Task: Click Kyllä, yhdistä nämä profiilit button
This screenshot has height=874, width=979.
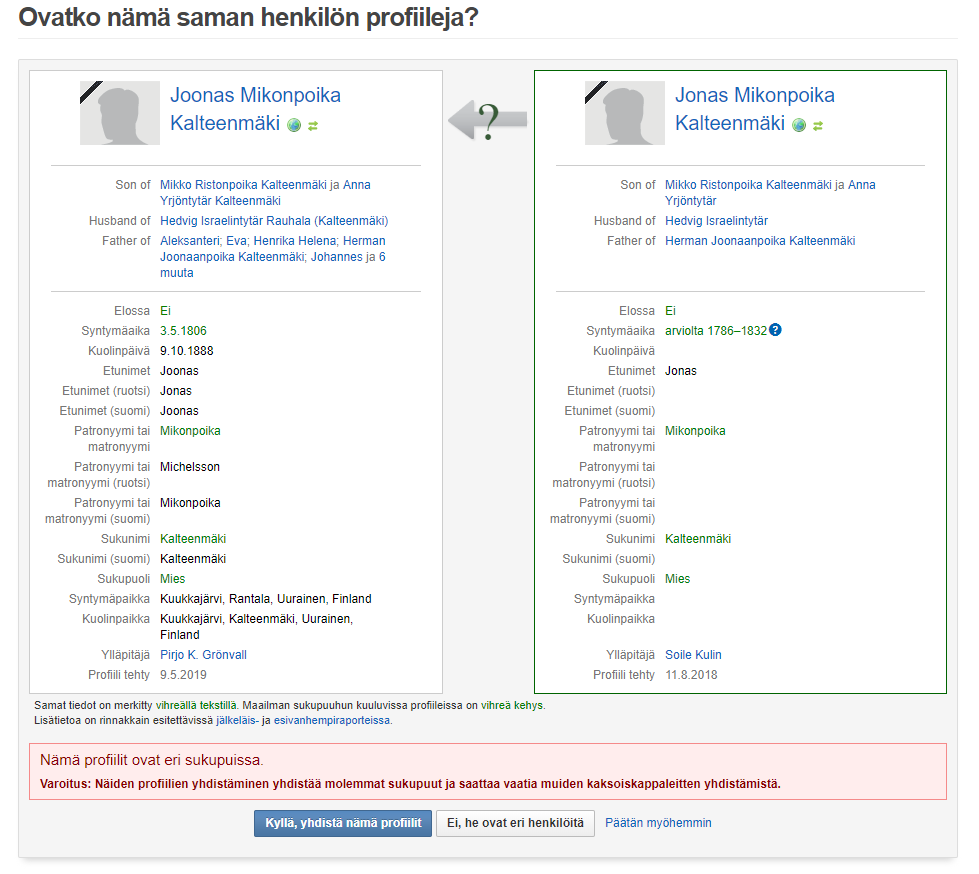Action: [343, 823]
